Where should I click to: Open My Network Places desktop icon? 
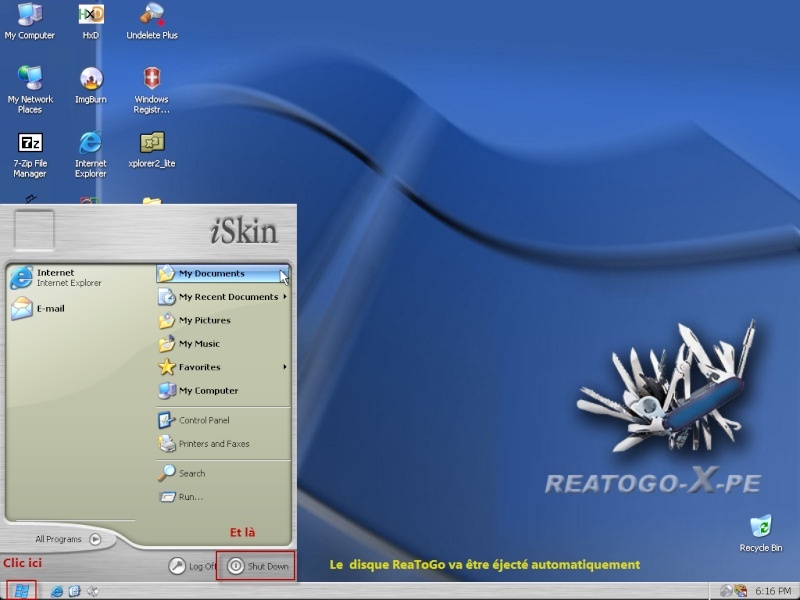30,90
